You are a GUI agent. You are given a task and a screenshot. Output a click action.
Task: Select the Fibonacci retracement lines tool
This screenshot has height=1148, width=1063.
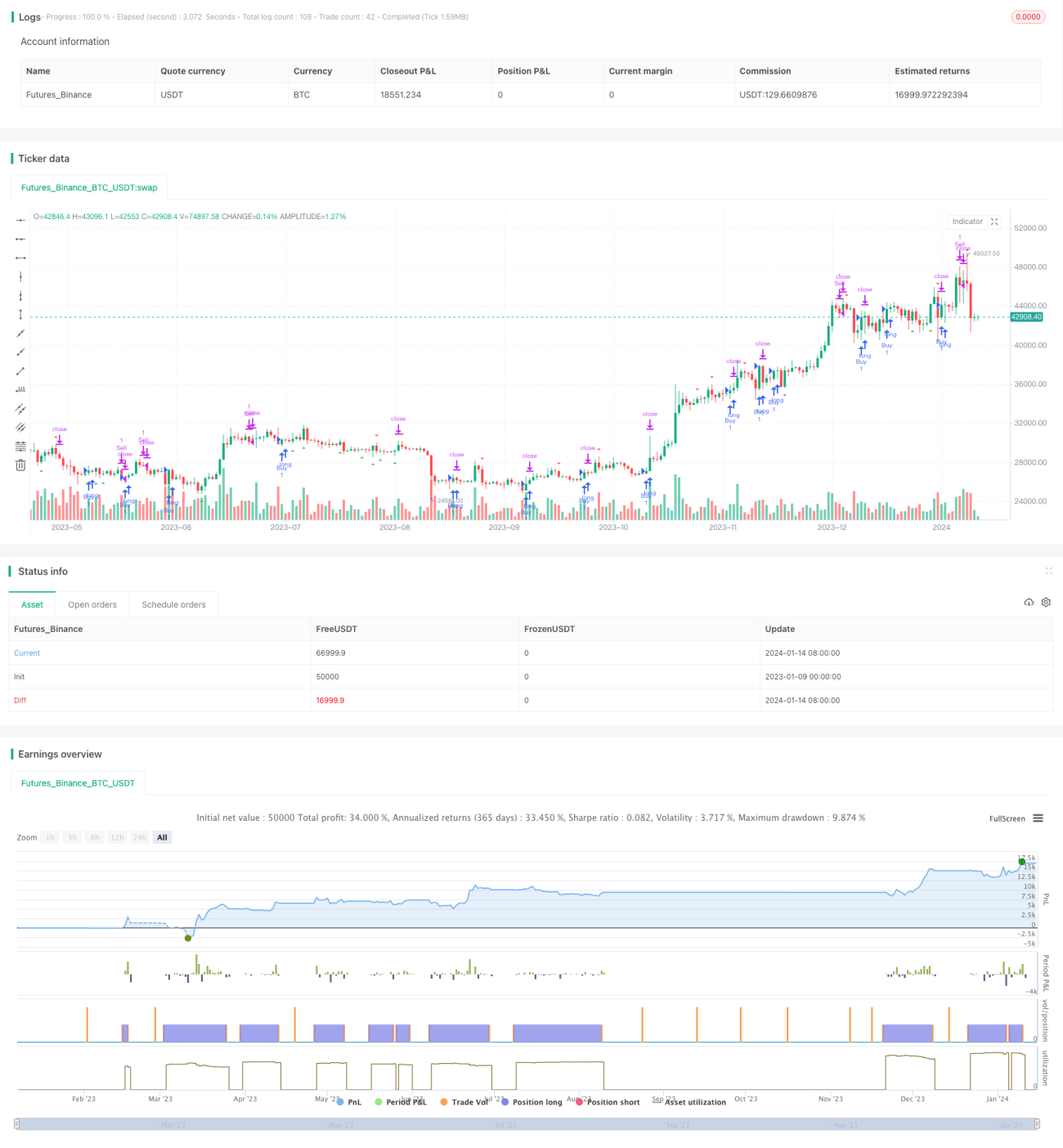coord(20,446)
